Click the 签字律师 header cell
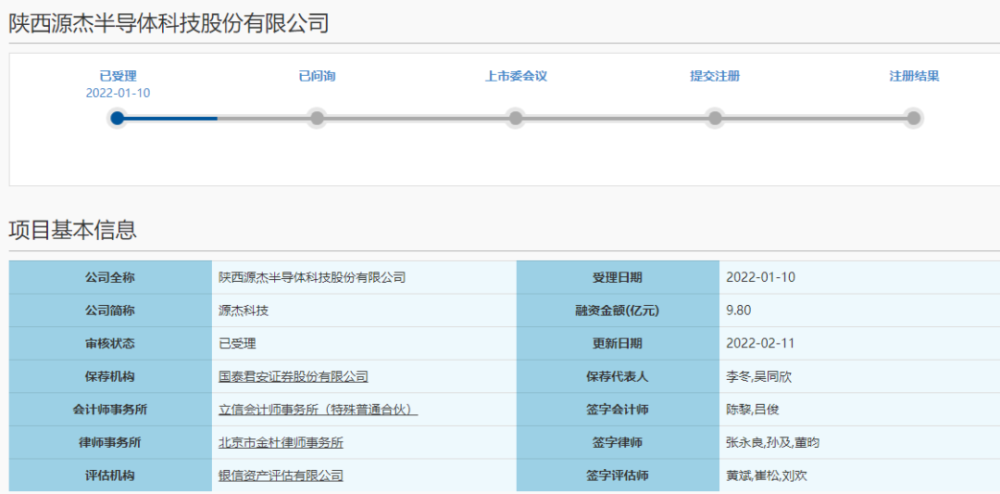The height and width of the screenshot is (494, 1000). pyautogui.click(x=617, y=442)
